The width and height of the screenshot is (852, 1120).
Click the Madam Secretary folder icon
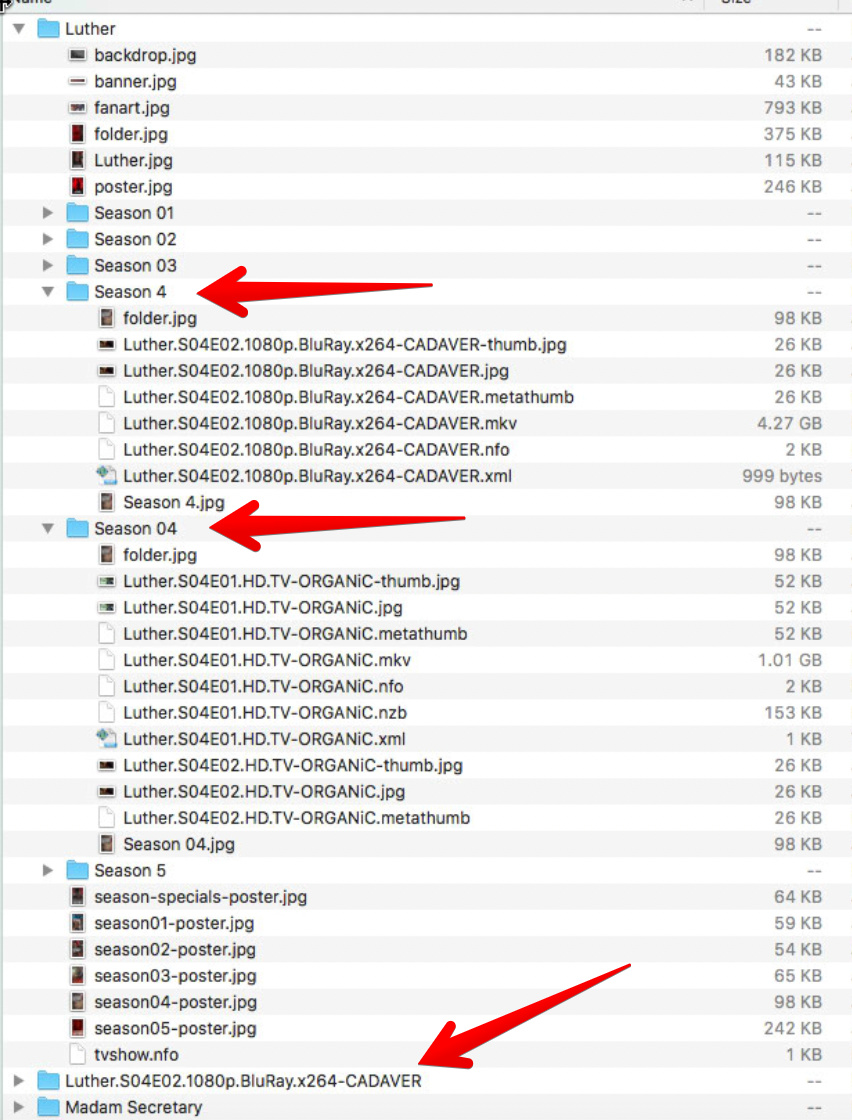pyautogui.click(x=48, y=1107)
